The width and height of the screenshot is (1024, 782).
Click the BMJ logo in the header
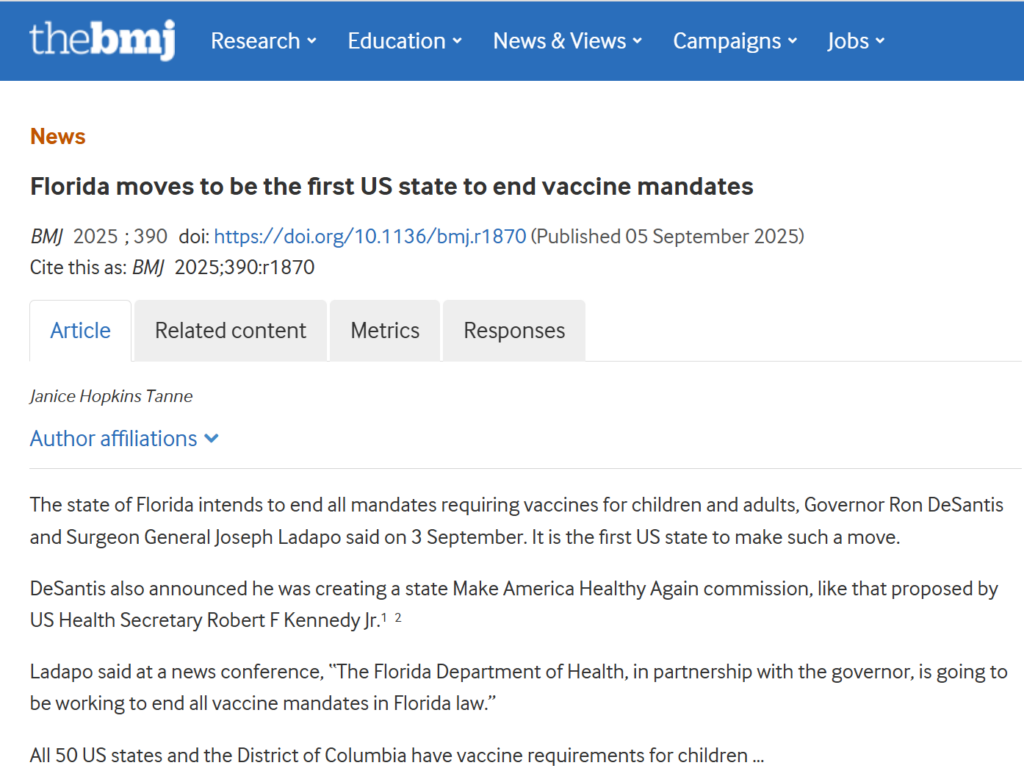[x=100, y=41]
